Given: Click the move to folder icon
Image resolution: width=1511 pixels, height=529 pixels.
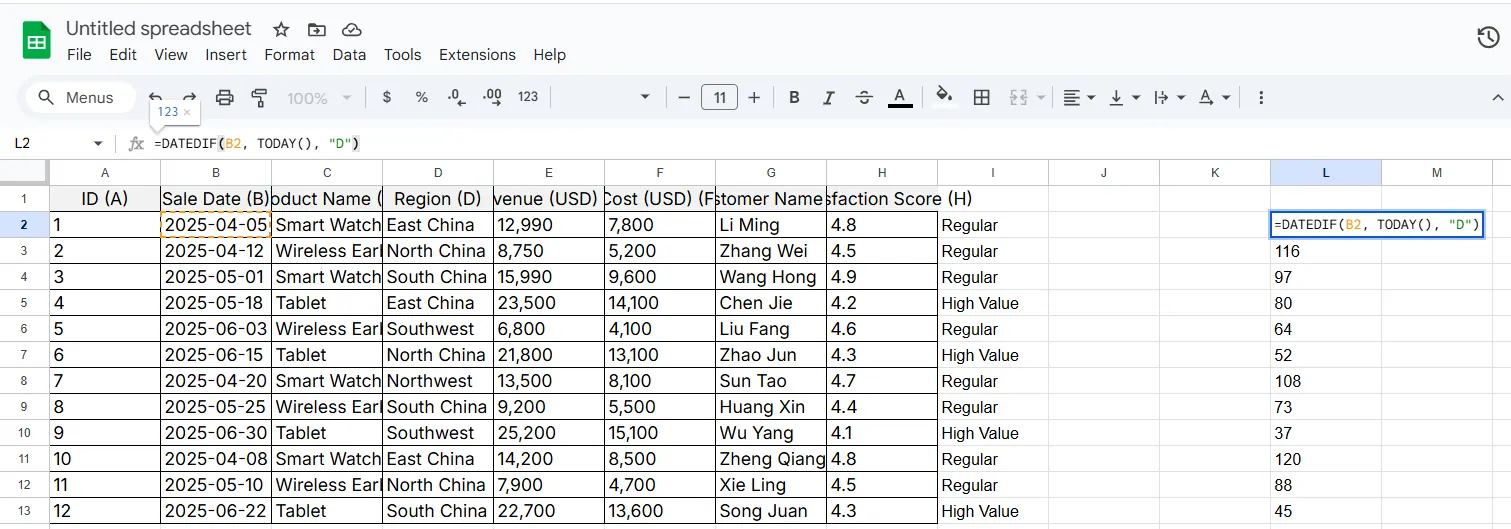Looking at the screenshot, I should click(x=316, y=29).
